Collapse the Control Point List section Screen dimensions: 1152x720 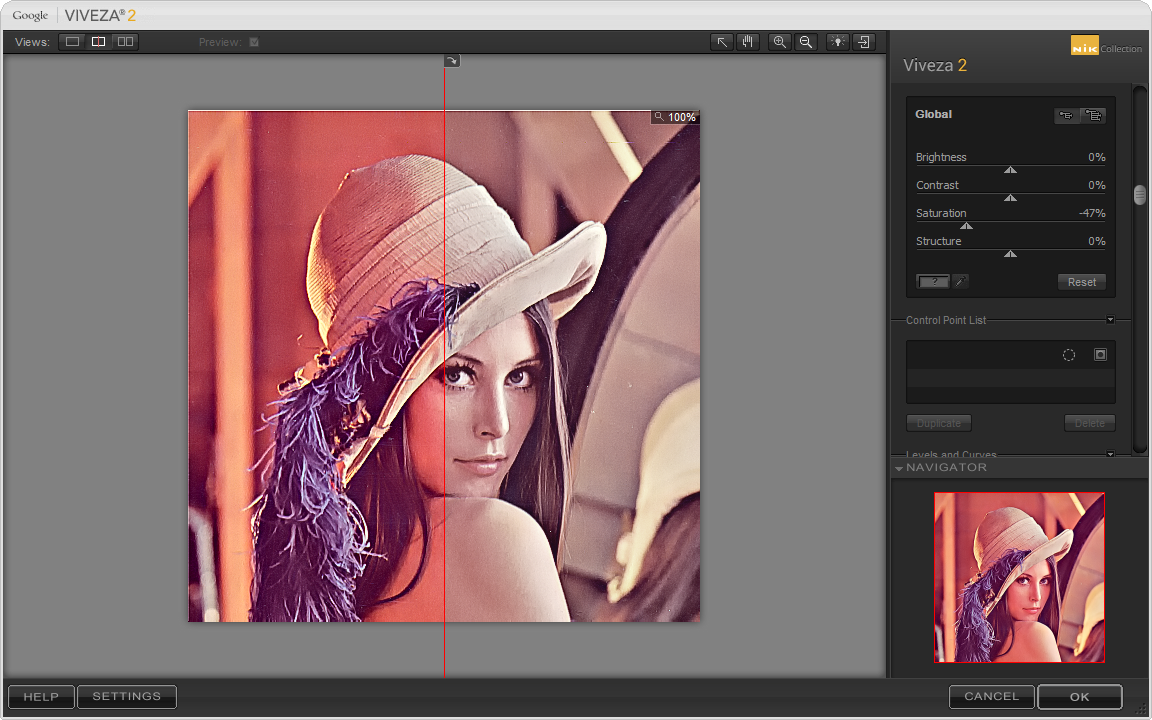1110,320
